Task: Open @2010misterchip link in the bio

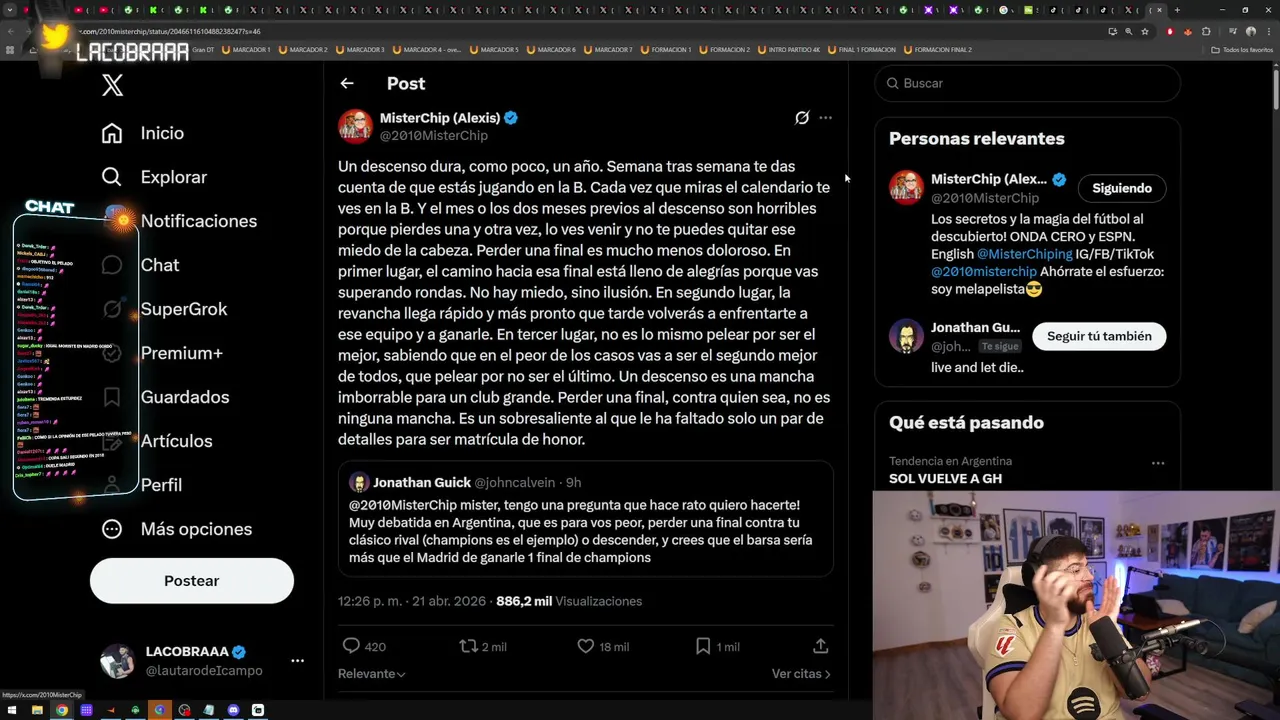Action: coord(984,272)
